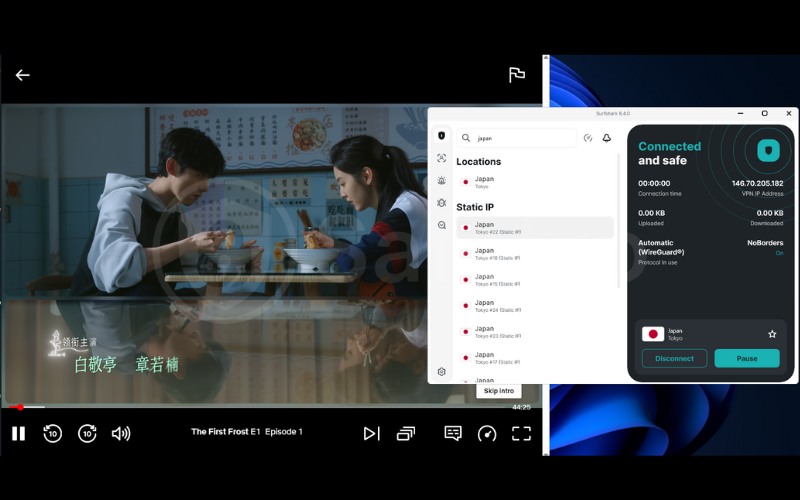Enter fullscreen mode in the player
Screen dimensions: 800x500
pos(521,433)
